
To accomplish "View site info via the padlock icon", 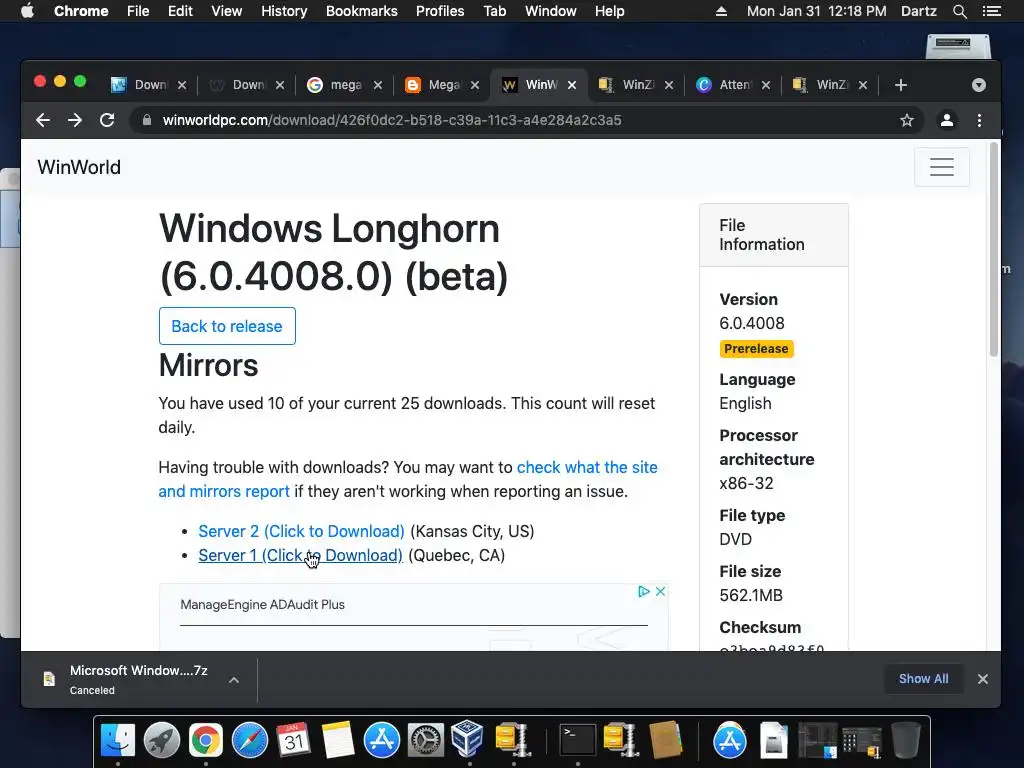I will [147, 120].
